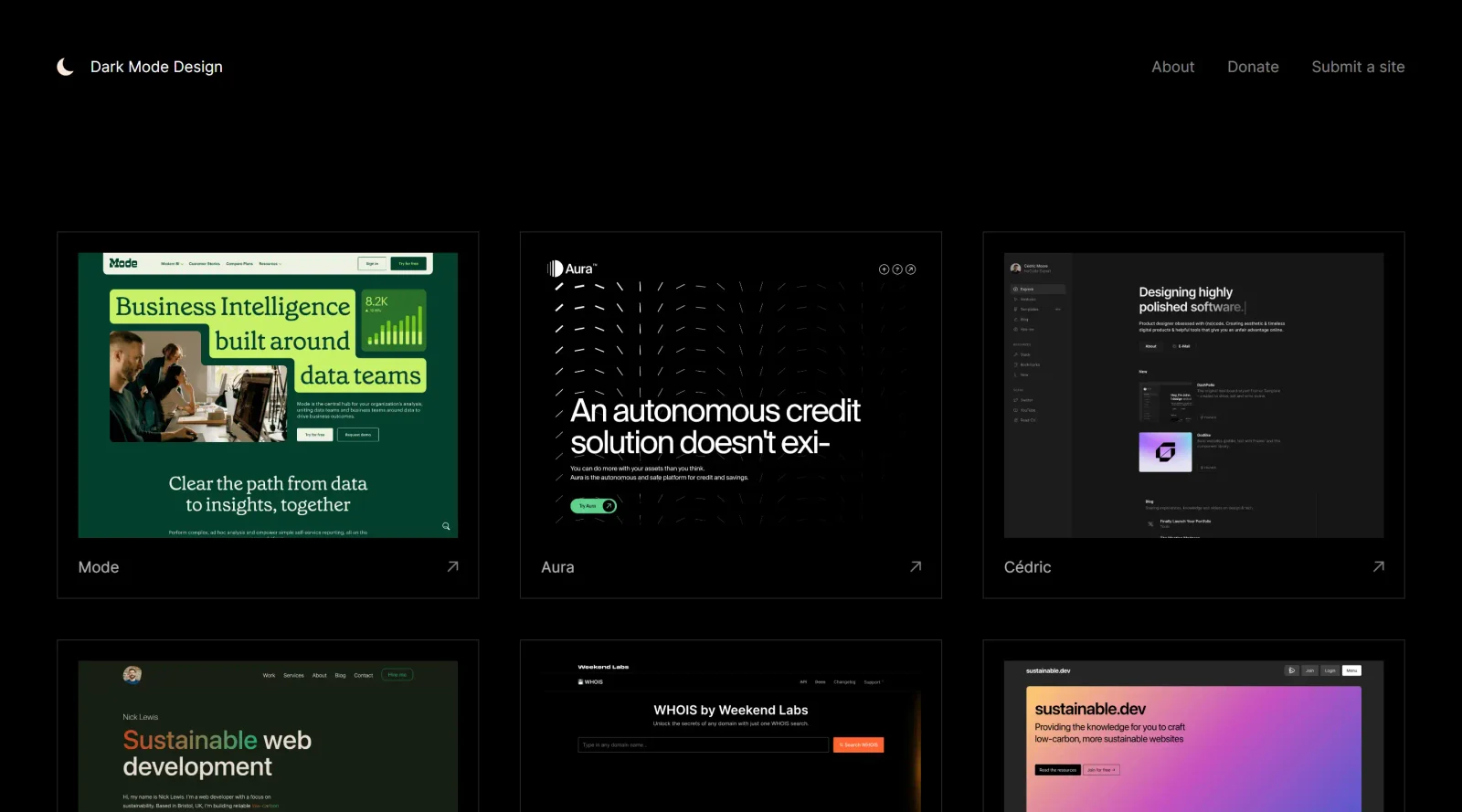Open the Aura site screenshot thumbnail

point(731,395)
